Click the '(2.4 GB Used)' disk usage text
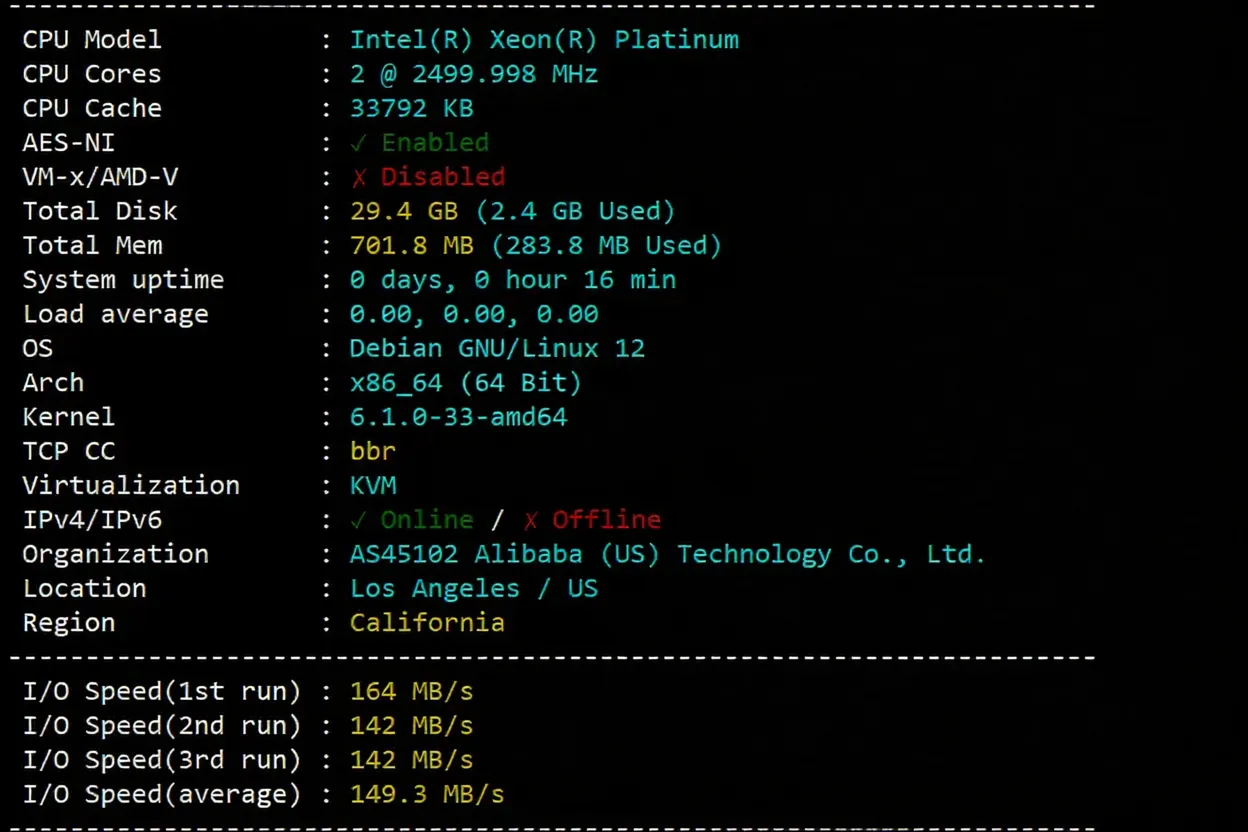 (575, 211)
